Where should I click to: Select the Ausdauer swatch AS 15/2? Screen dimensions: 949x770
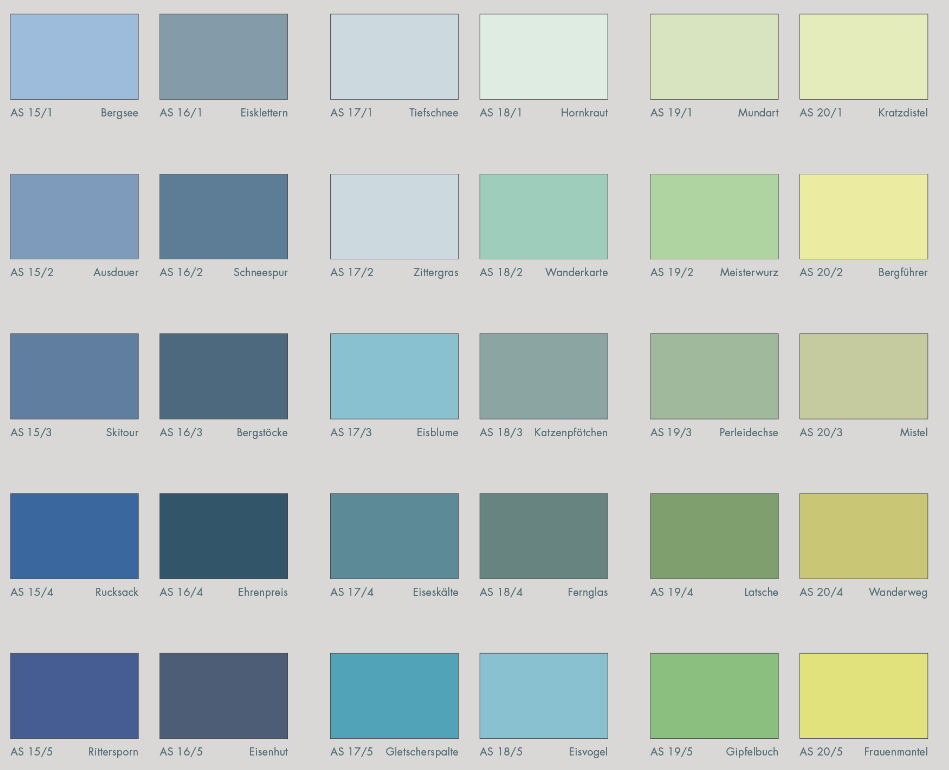click(x=74, y=217)
